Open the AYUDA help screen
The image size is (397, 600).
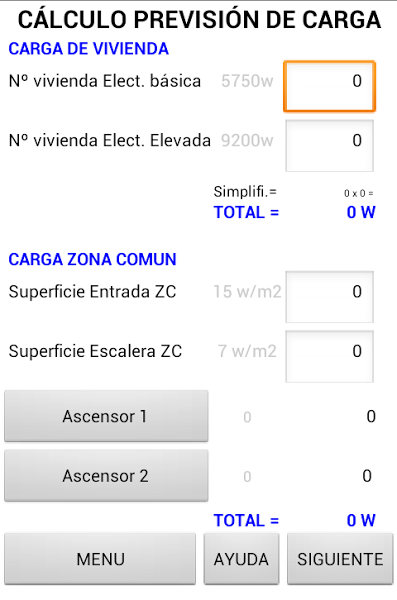(241, 559)
